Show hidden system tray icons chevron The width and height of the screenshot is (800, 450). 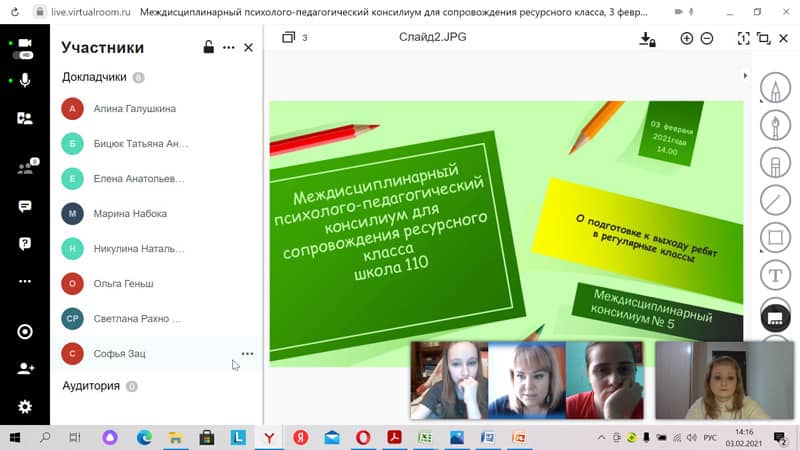(x=602, y=437)
